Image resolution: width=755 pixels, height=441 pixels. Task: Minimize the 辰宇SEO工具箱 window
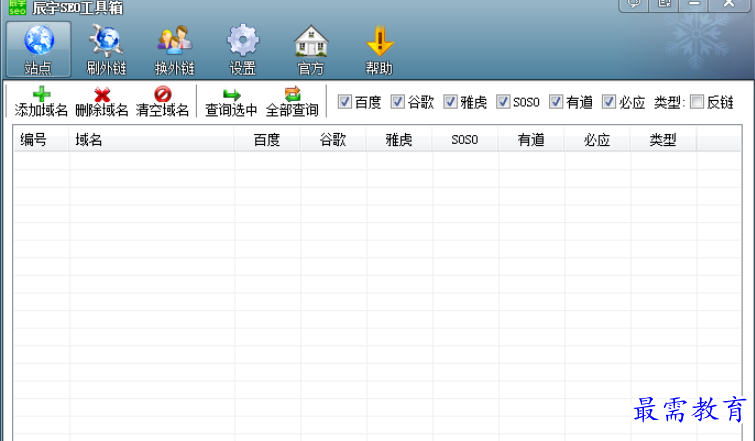(x=693, y=5)
